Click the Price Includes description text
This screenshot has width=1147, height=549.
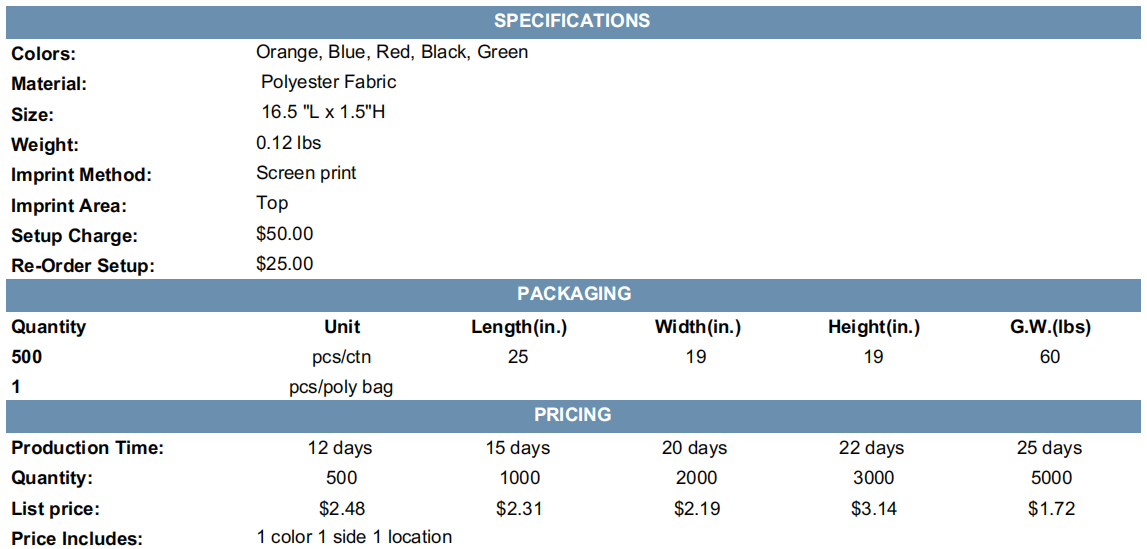pyautogui.click(x=354, y=537)
